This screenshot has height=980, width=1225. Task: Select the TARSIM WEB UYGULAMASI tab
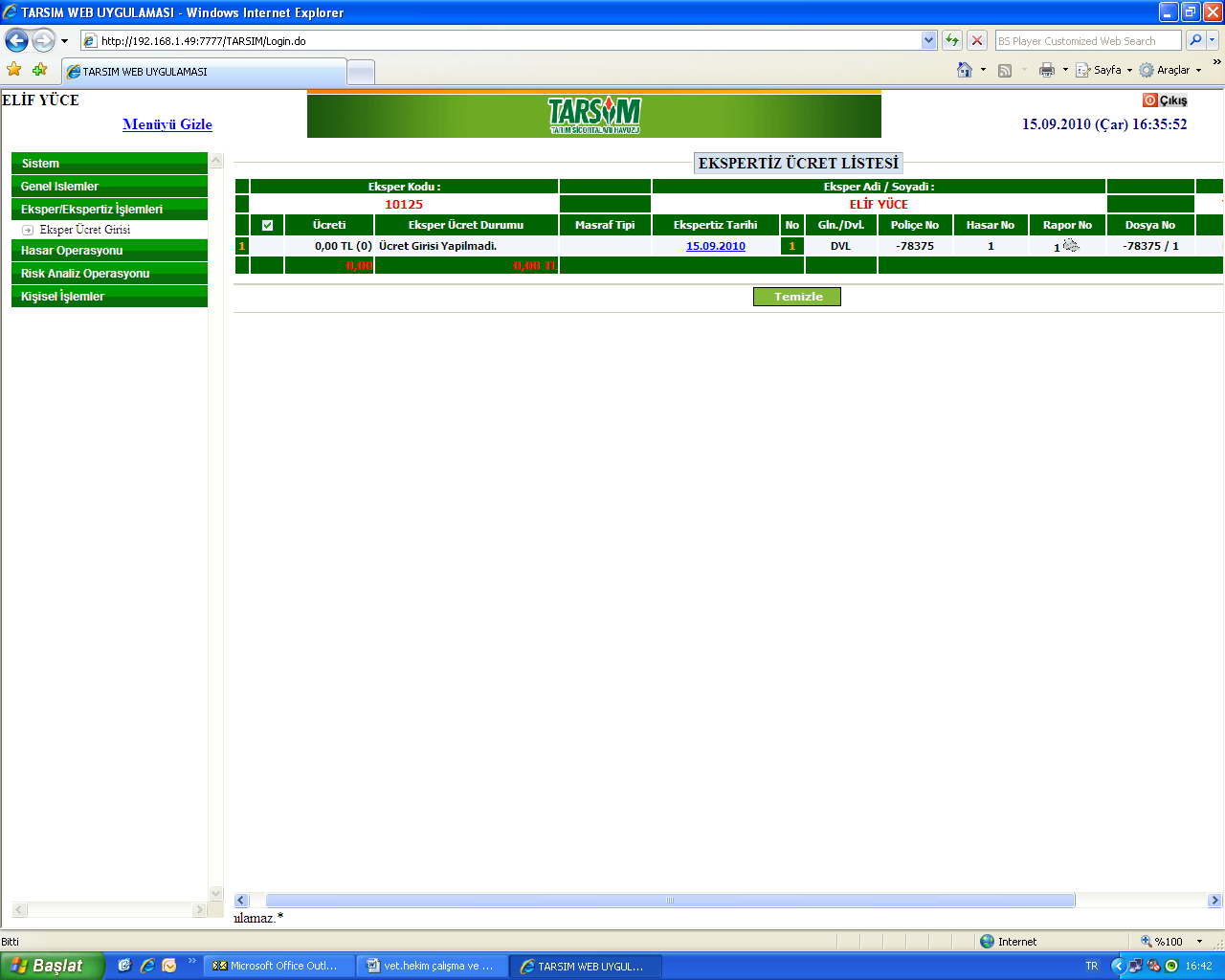[205, 72]
